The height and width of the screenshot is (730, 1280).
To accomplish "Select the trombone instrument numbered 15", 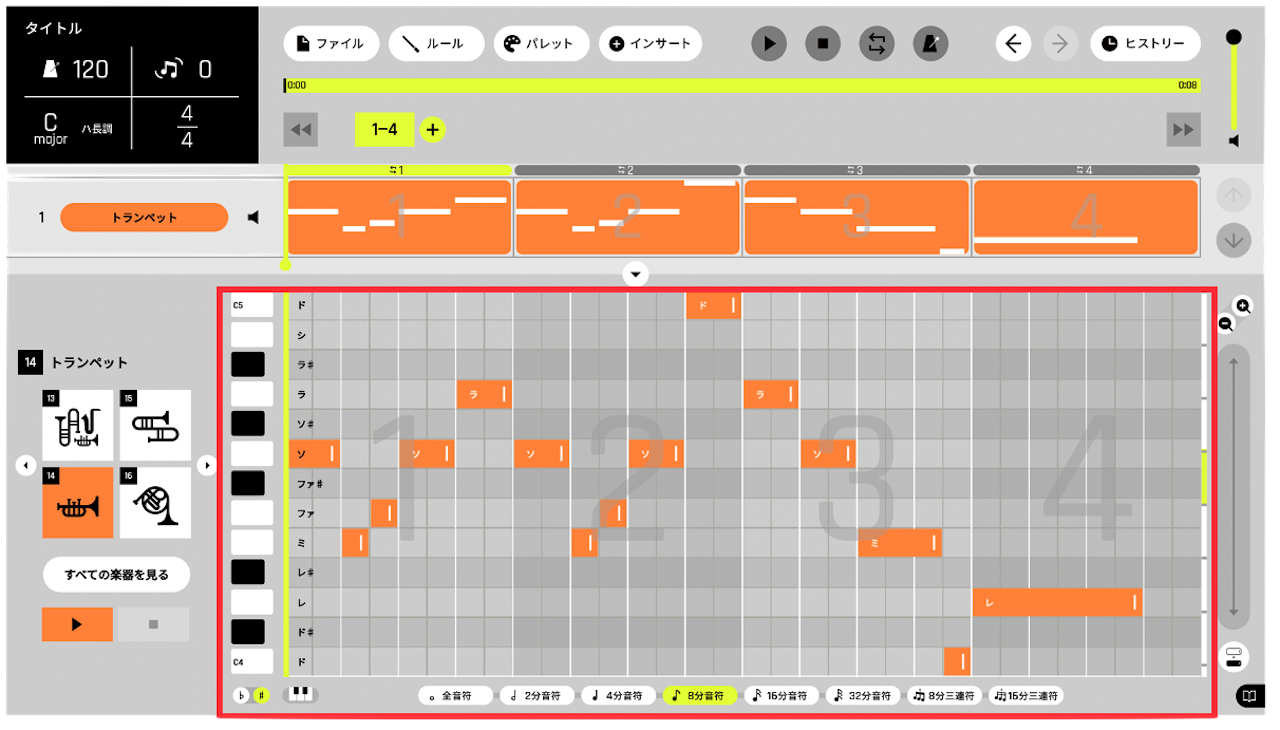I will click(x=155, y=425).
